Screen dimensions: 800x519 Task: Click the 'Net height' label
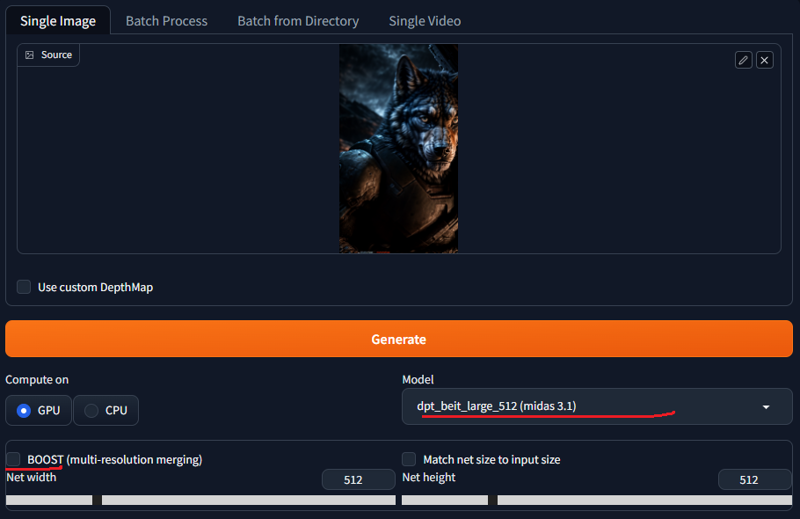tap(429, 477)
